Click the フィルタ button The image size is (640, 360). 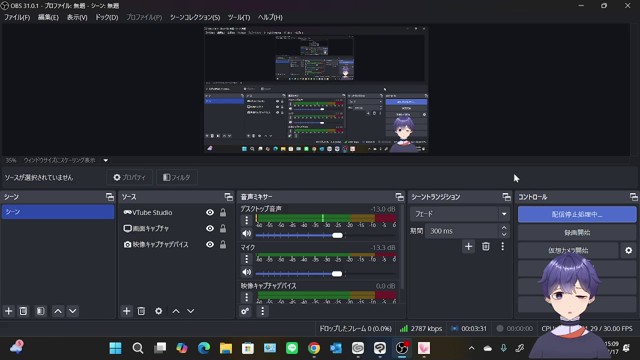177,177
